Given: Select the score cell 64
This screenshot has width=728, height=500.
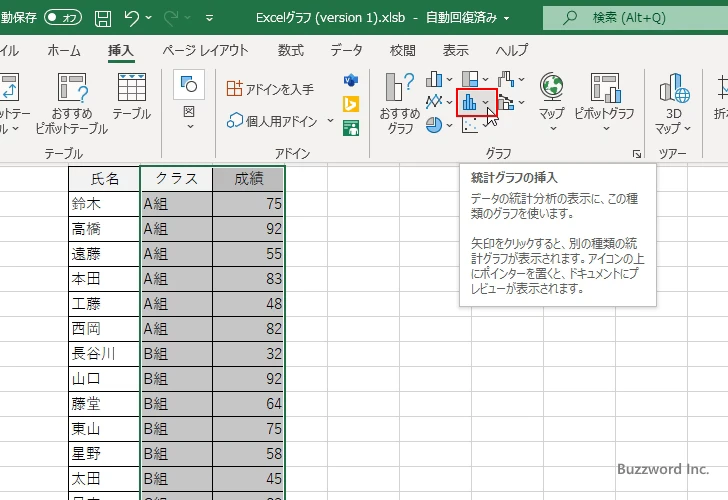Looking at the screenshot, I should pos(248,404).
